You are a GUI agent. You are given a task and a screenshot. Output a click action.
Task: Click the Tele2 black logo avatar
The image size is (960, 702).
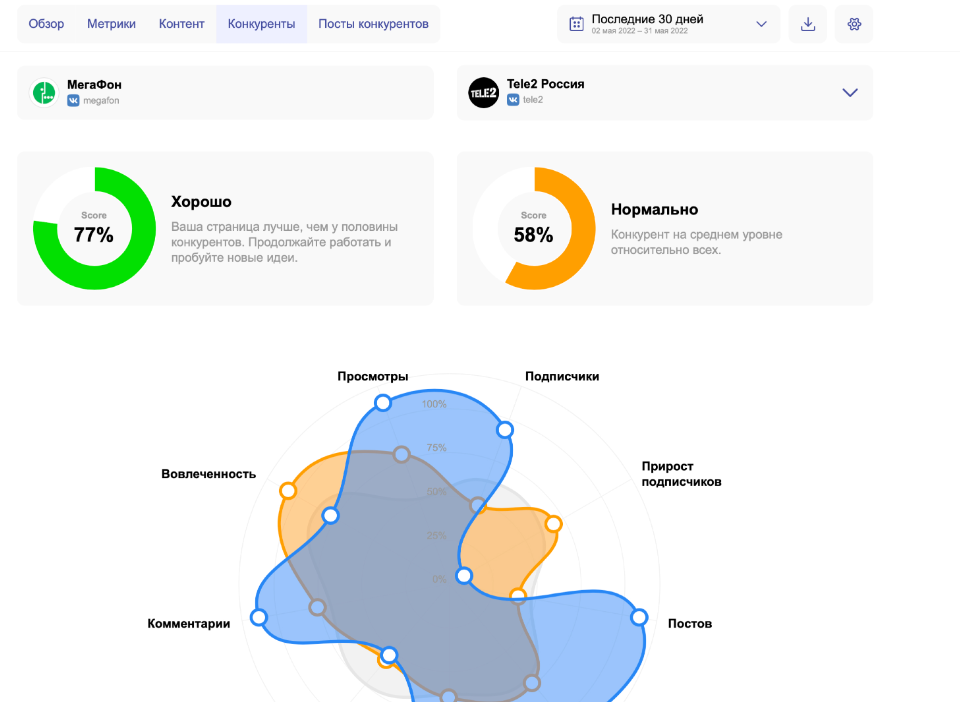(484, 92)
